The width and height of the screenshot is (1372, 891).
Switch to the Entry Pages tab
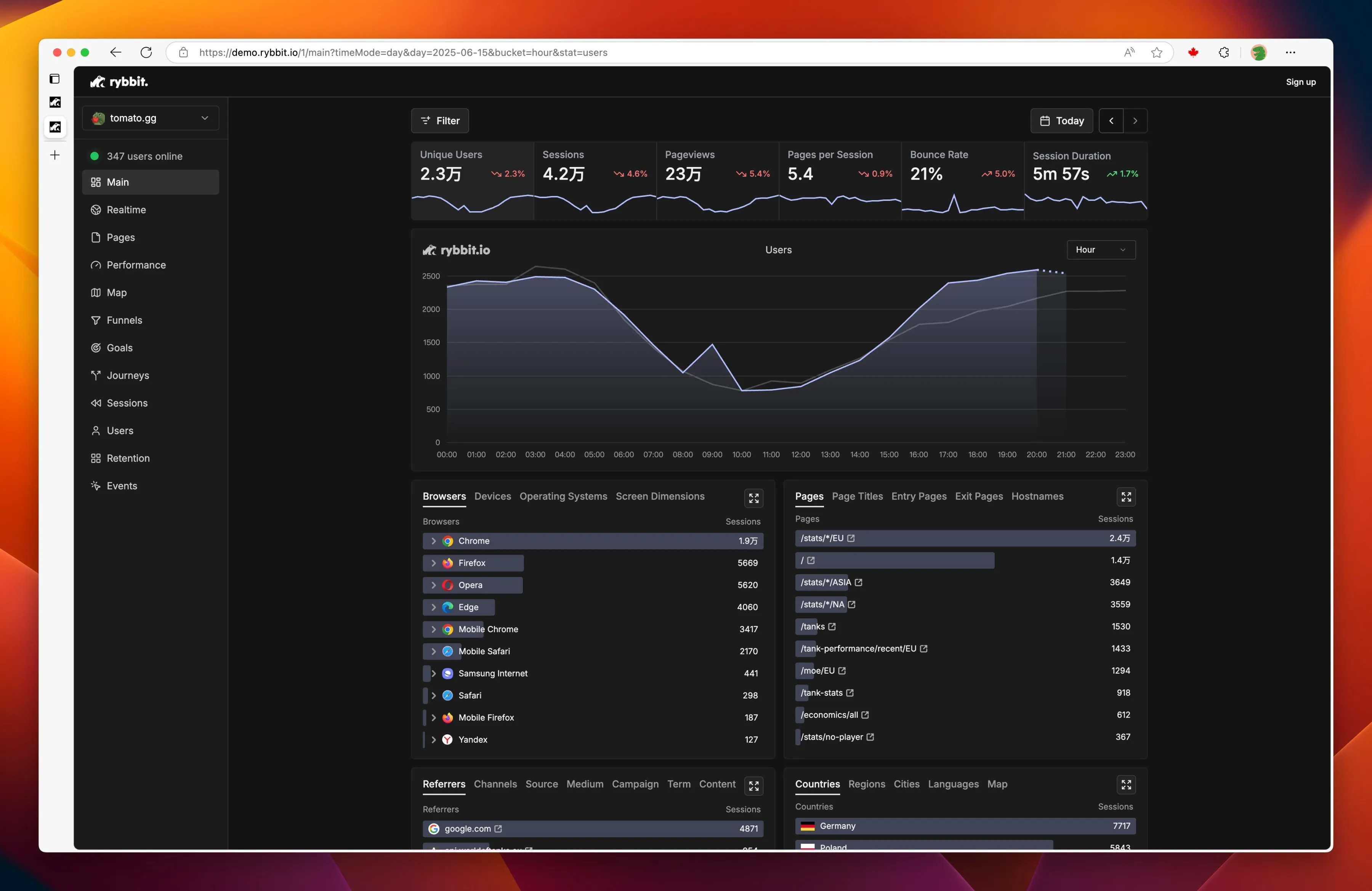tap(918, 496)
